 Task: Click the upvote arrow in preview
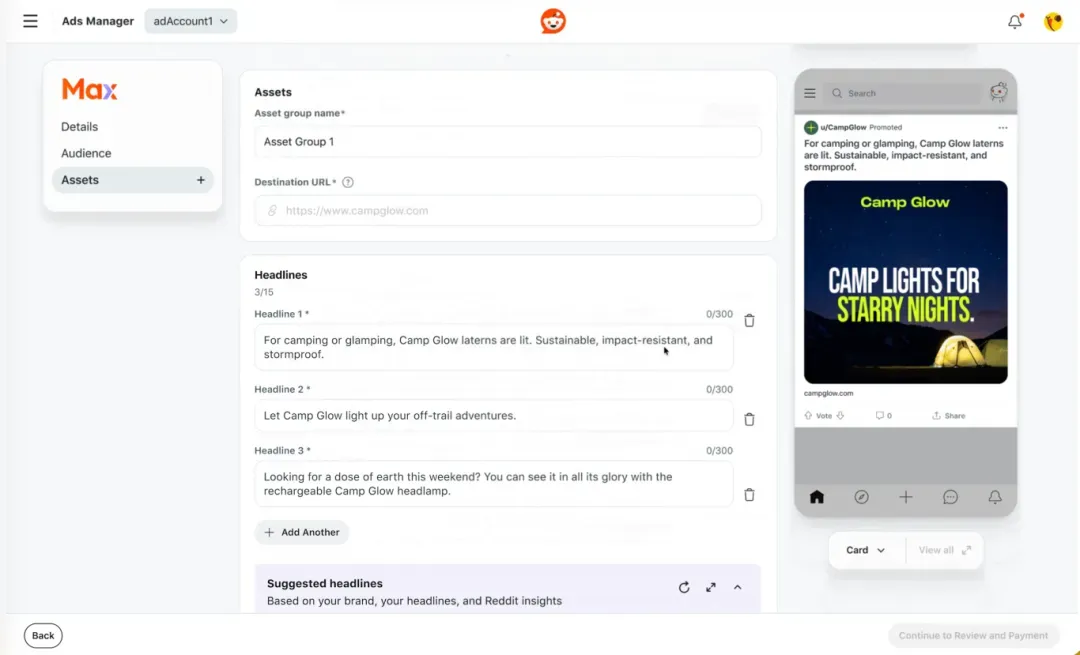[x=808, y=415]
